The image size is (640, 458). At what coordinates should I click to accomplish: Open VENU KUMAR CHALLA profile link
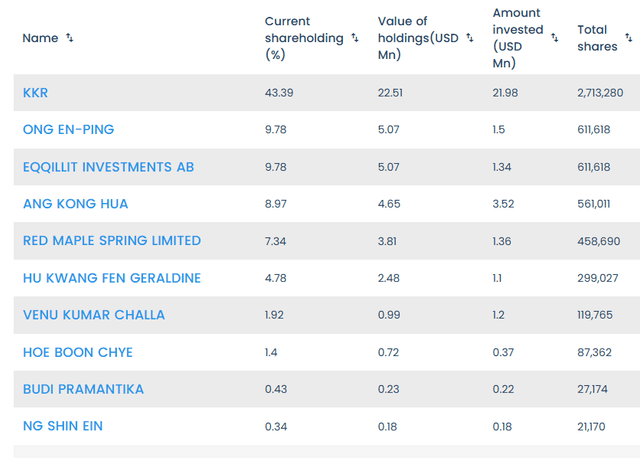[94, 315]
